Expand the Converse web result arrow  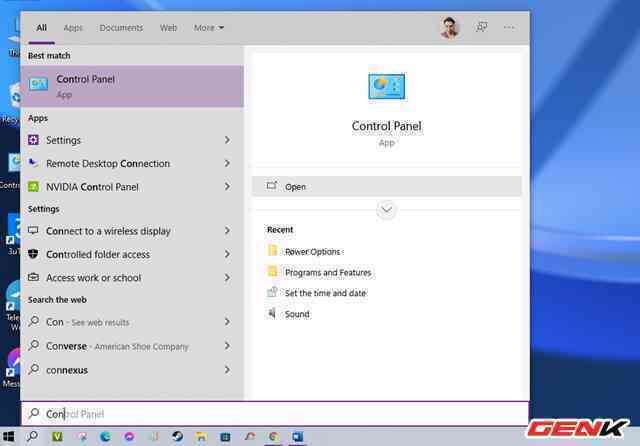click(x=227, y=346)
